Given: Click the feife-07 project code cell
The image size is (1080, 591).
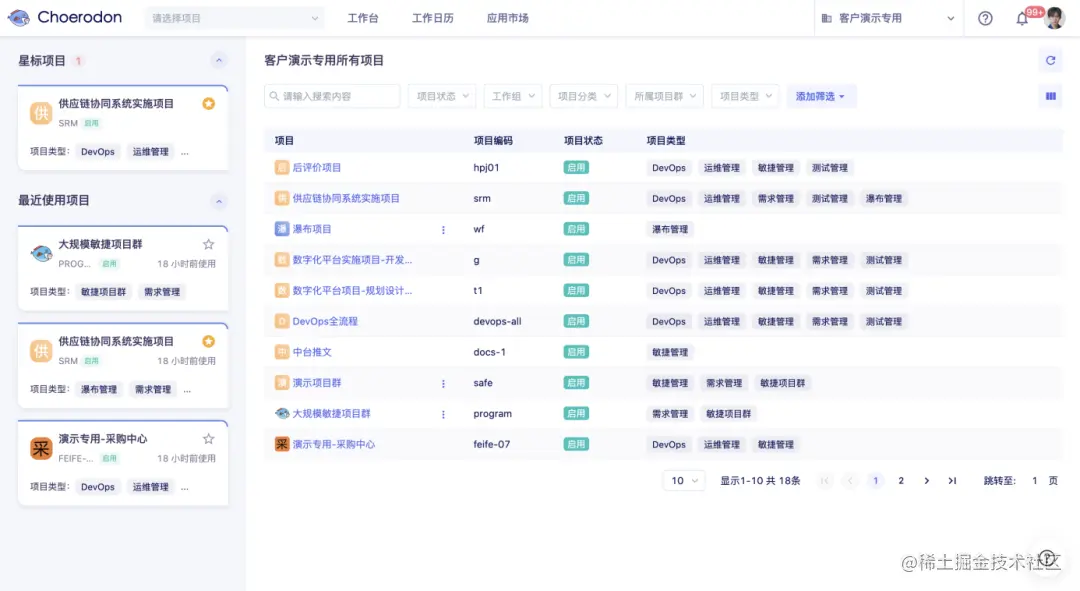Looking at the screenshot, I should 492,444.
